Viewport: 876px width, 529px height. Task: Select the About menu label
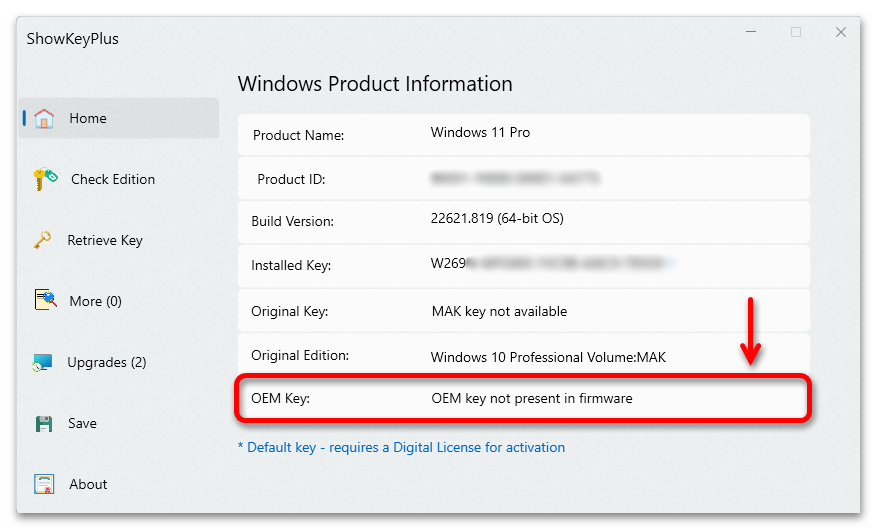tap(88, 484)
